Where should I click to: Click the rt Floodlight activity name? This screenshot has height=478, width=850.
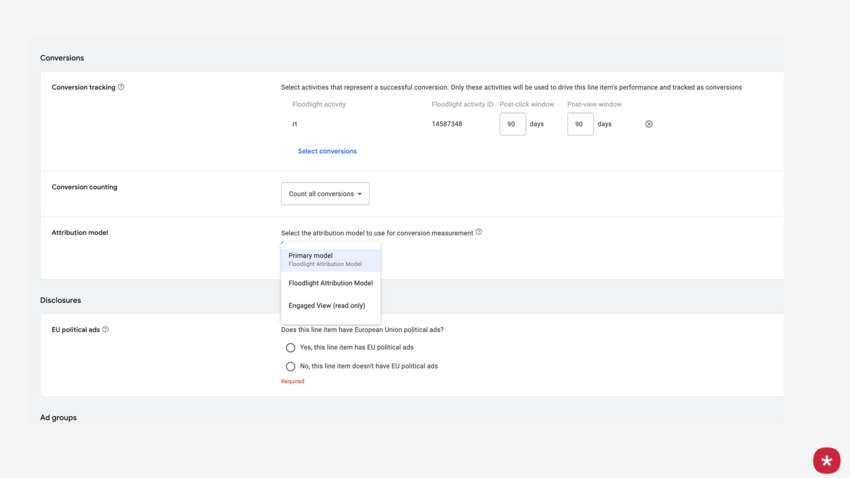(295, 124)
